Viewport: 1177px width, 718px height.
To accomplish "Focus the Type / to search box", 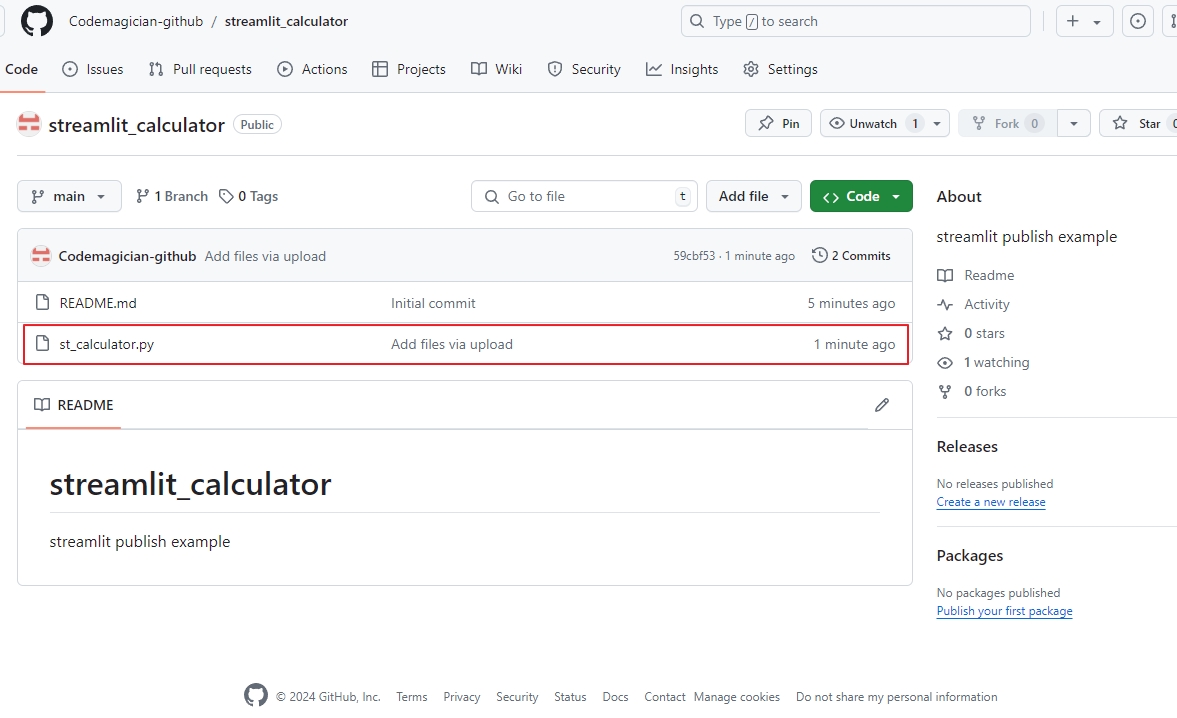I will 855,21.
